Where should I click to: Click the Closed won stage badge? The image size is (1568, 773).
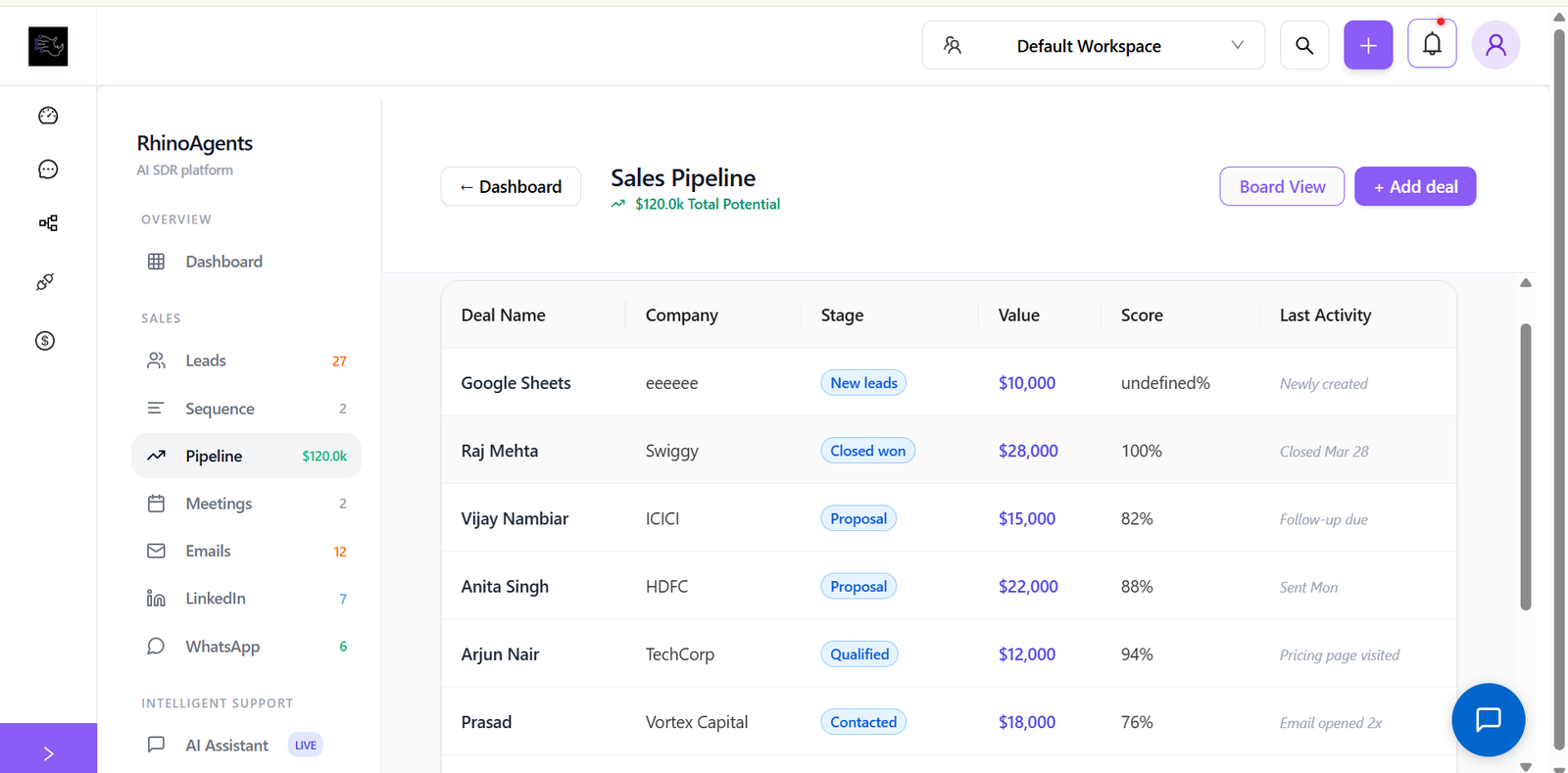coord(867,451)
